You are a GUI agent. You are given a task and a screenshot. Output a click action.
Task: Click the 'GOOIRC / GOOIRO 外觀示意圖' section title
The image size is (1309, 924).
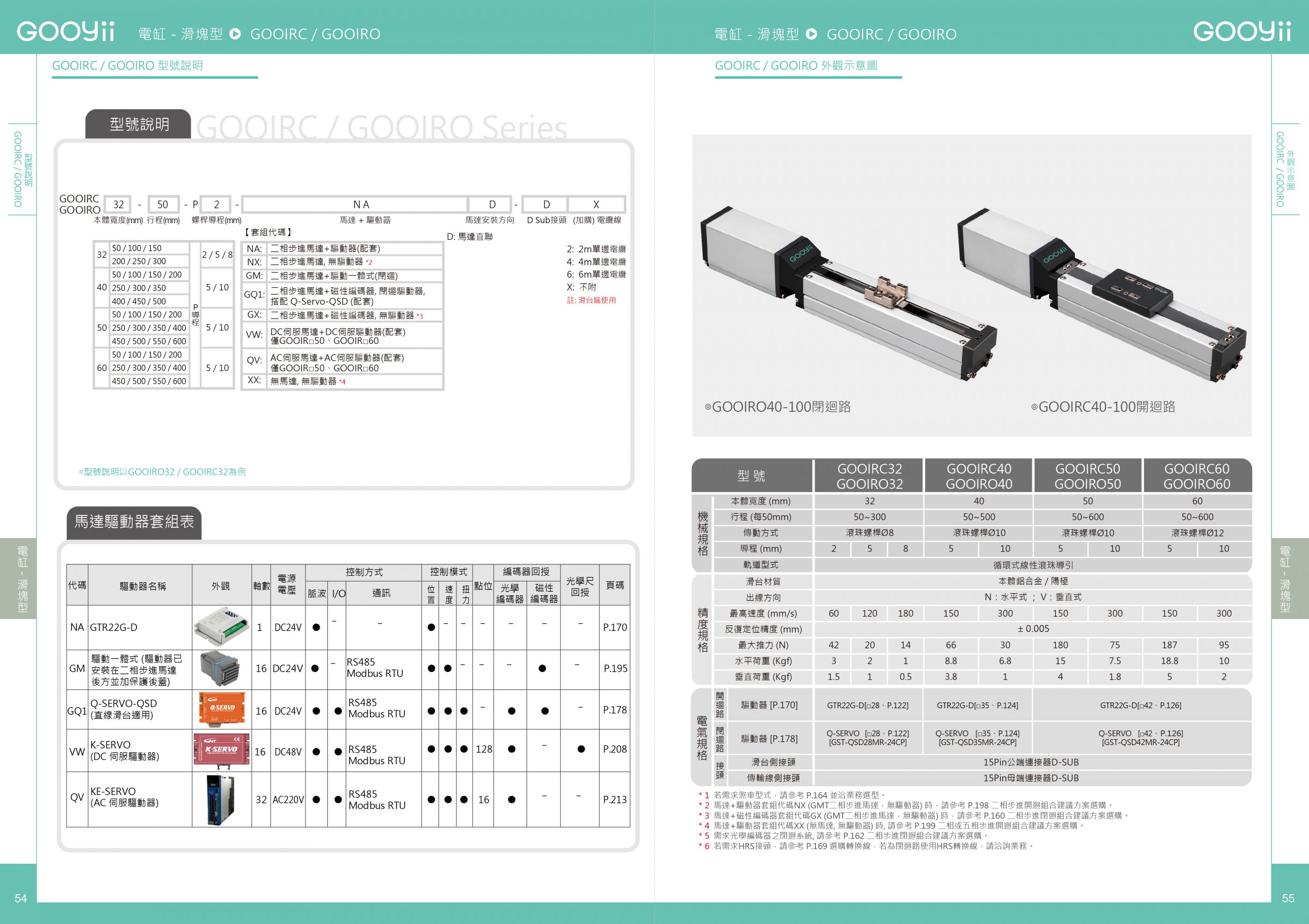pyautogui.click(x=796, y=65)
